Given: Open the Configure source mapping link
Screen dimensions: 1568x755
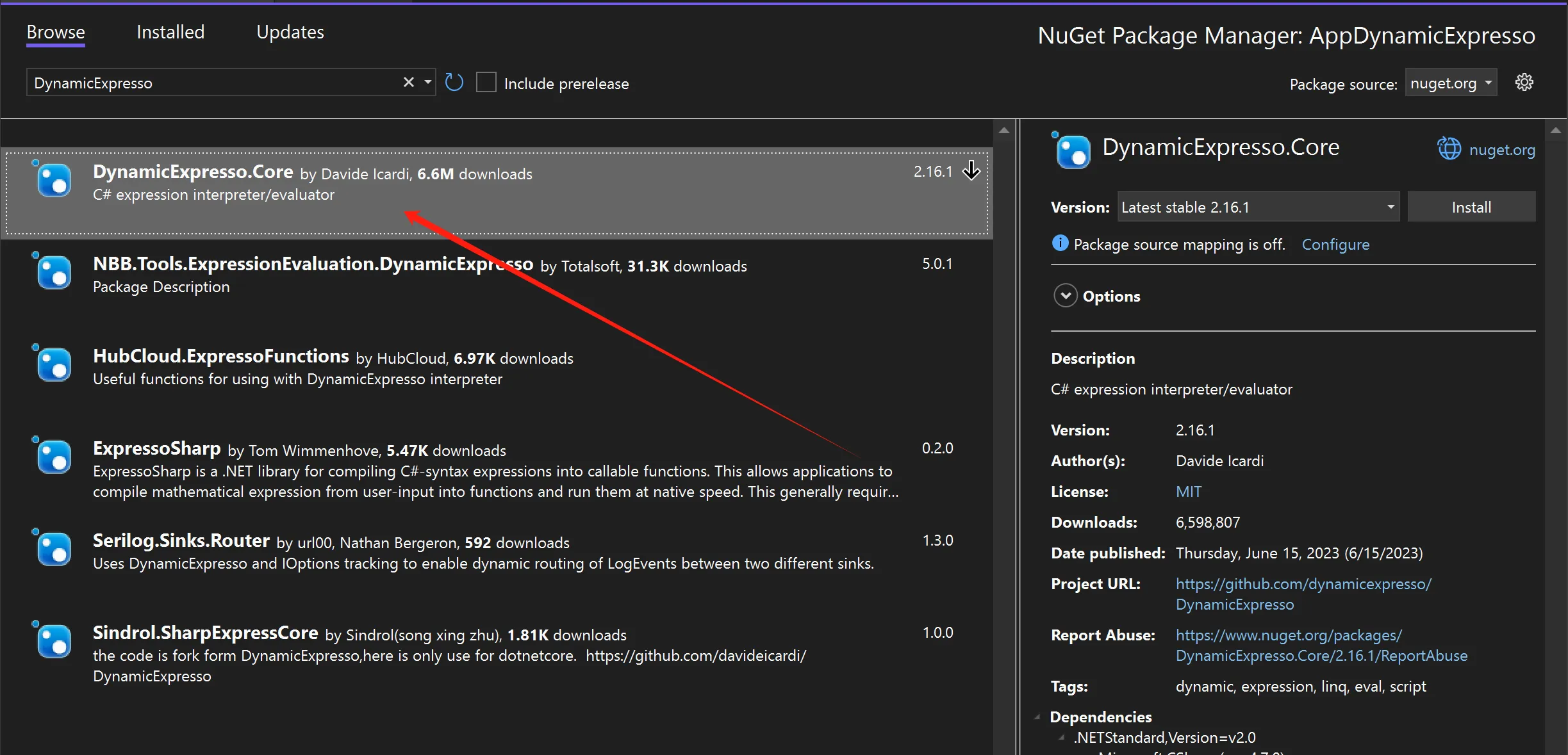Looking at the screenshot, I should pyautogui.click(x=1335, y=245).
